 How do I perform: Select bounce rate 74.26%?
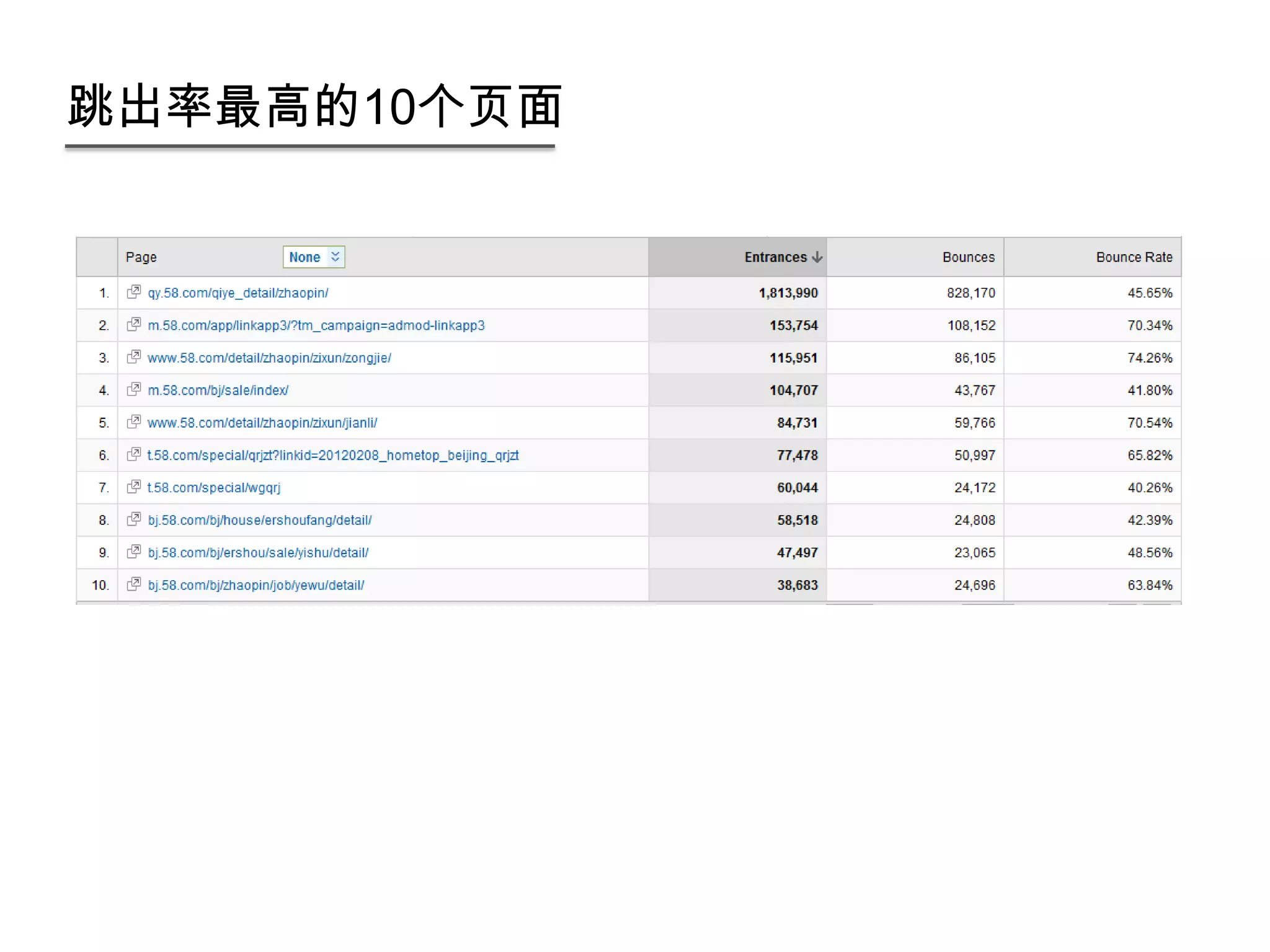pos(1150,358)
